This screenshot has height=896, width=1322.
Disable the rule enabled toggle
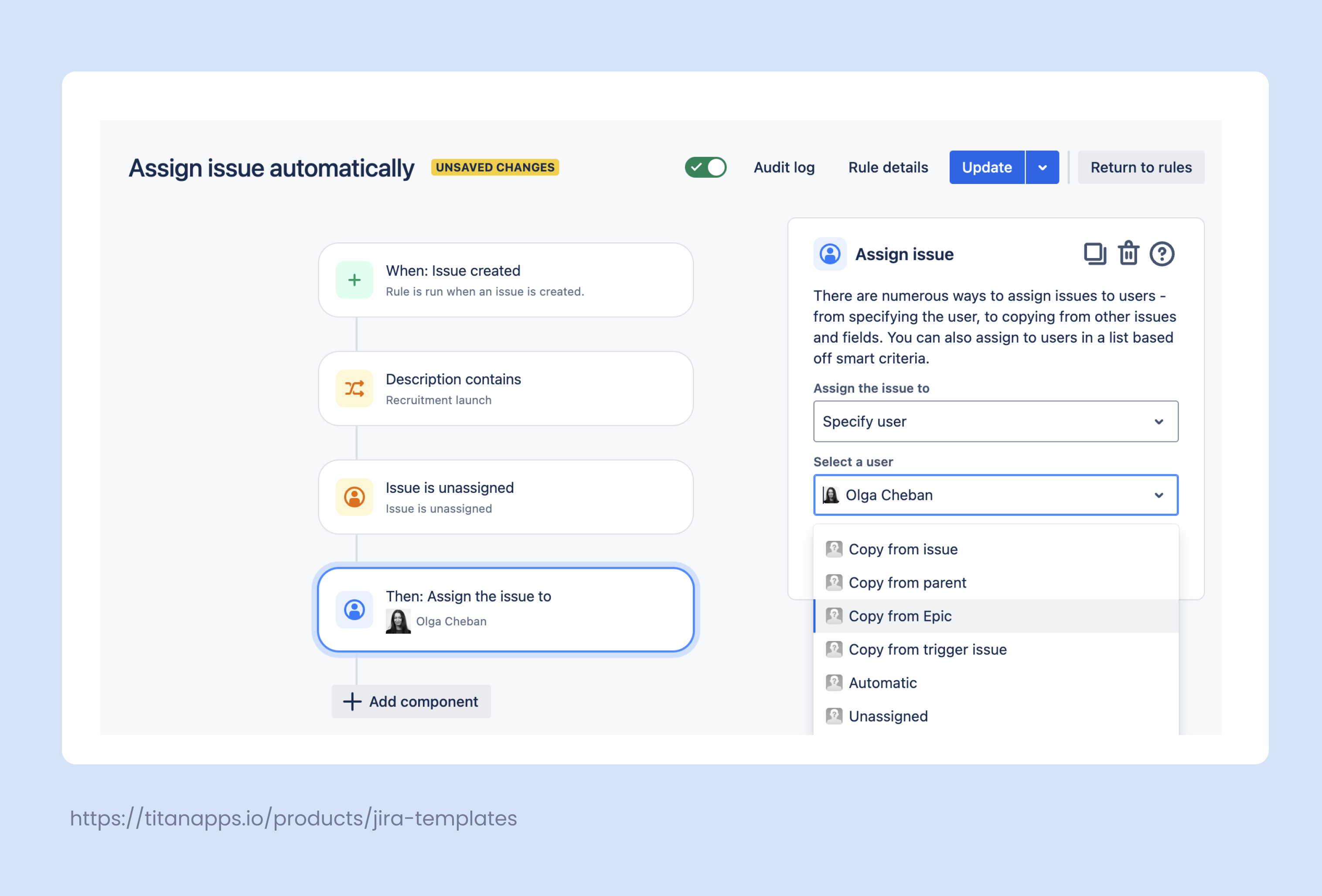point(705,167)
